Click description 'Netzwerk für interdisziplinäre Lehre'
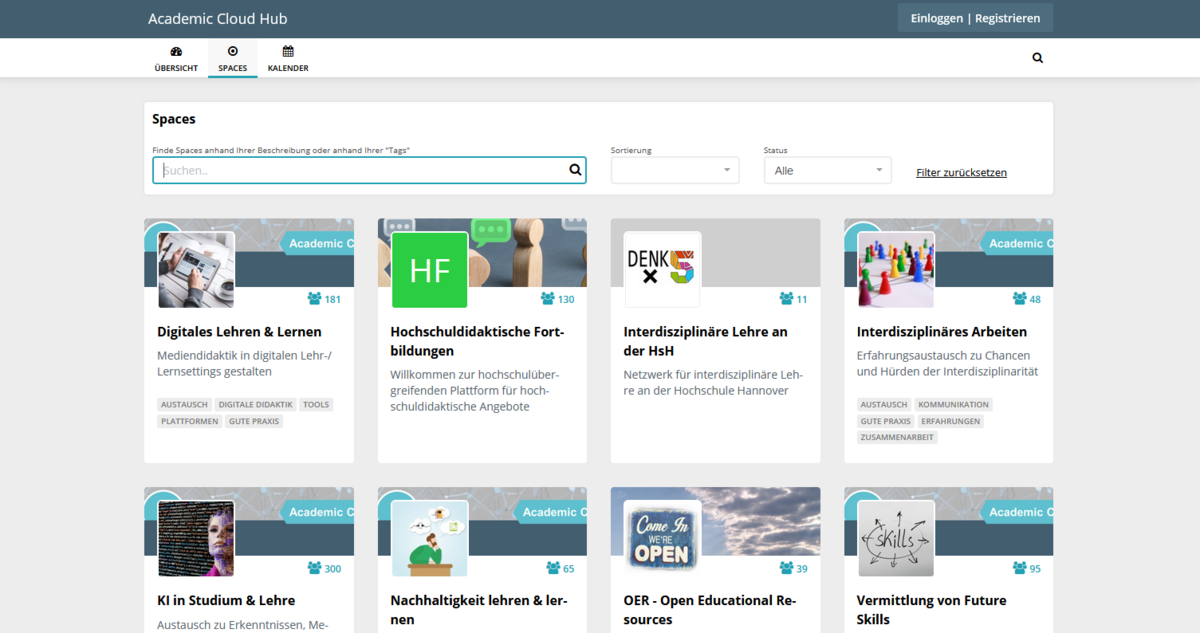 click(713, 382)
